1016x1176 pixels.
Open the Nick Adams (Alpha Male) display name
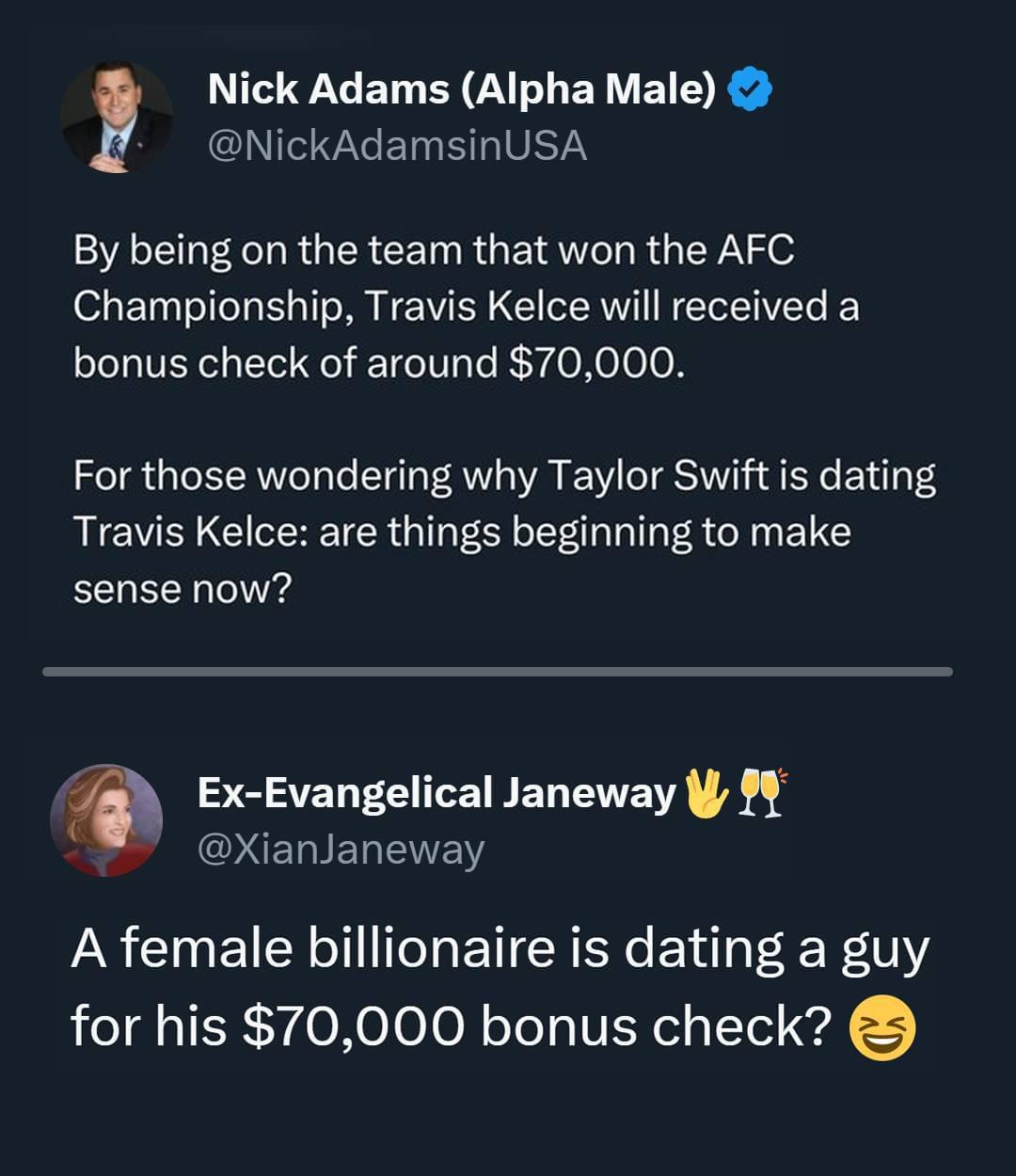(x=461, y=90)
